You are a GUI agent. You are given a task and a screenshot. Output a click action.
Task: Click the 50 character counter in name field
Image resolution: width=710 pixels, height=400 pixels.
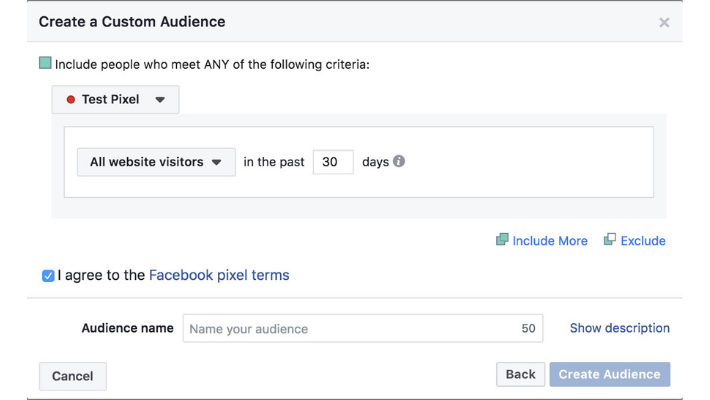click(x=528, y=329)
